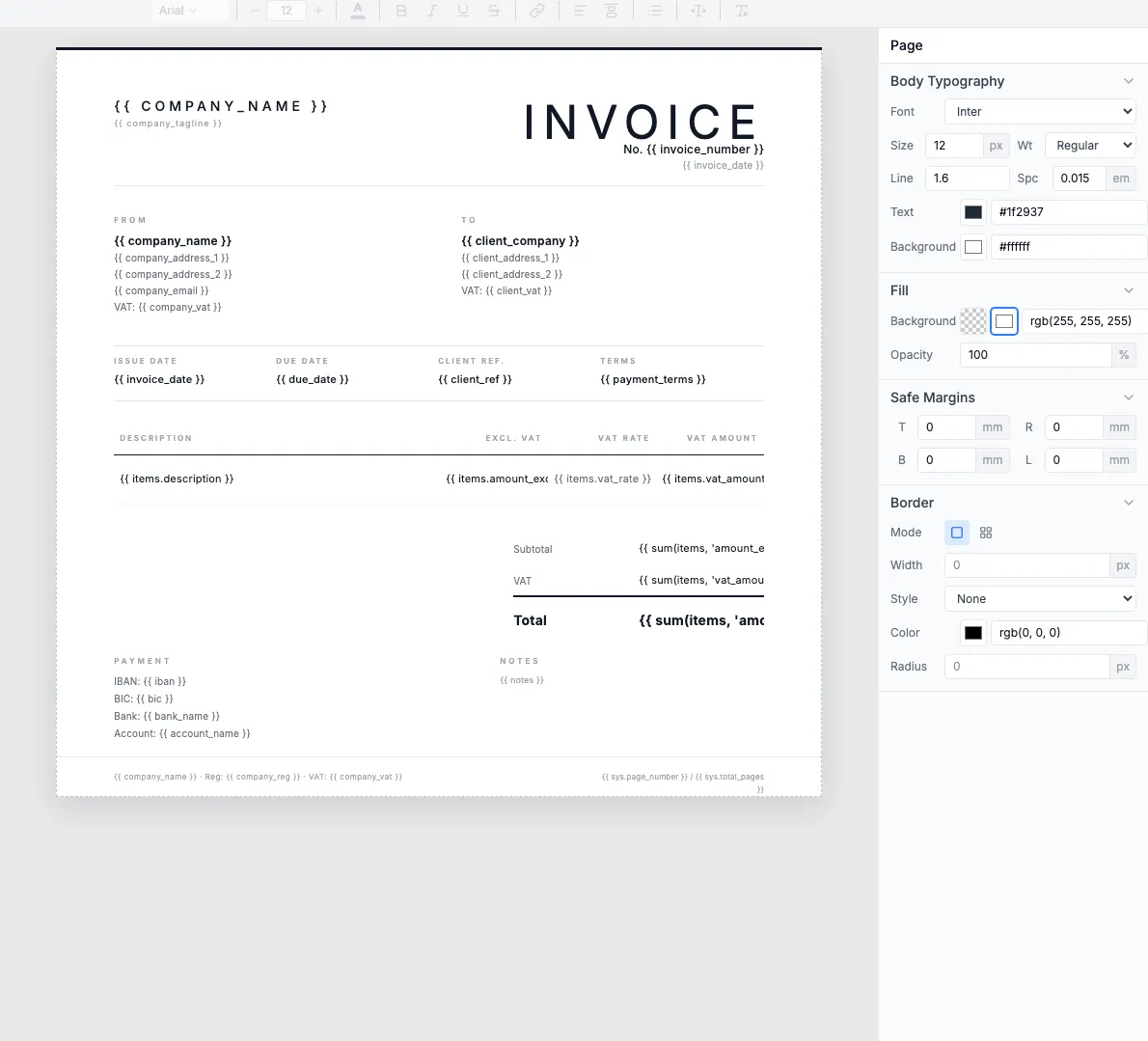Open the font color tool
Viewport: 1148px width, 1041px height.
point(358,11)
